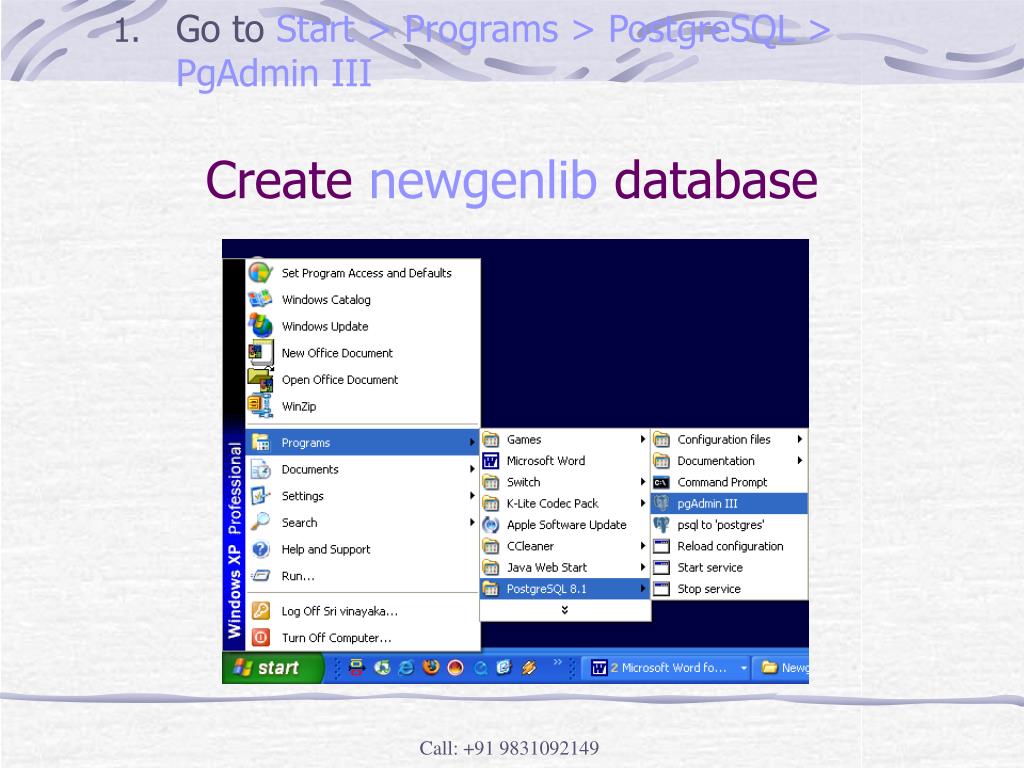Click the Java Web Start folder icon

[x=490, y=568]
